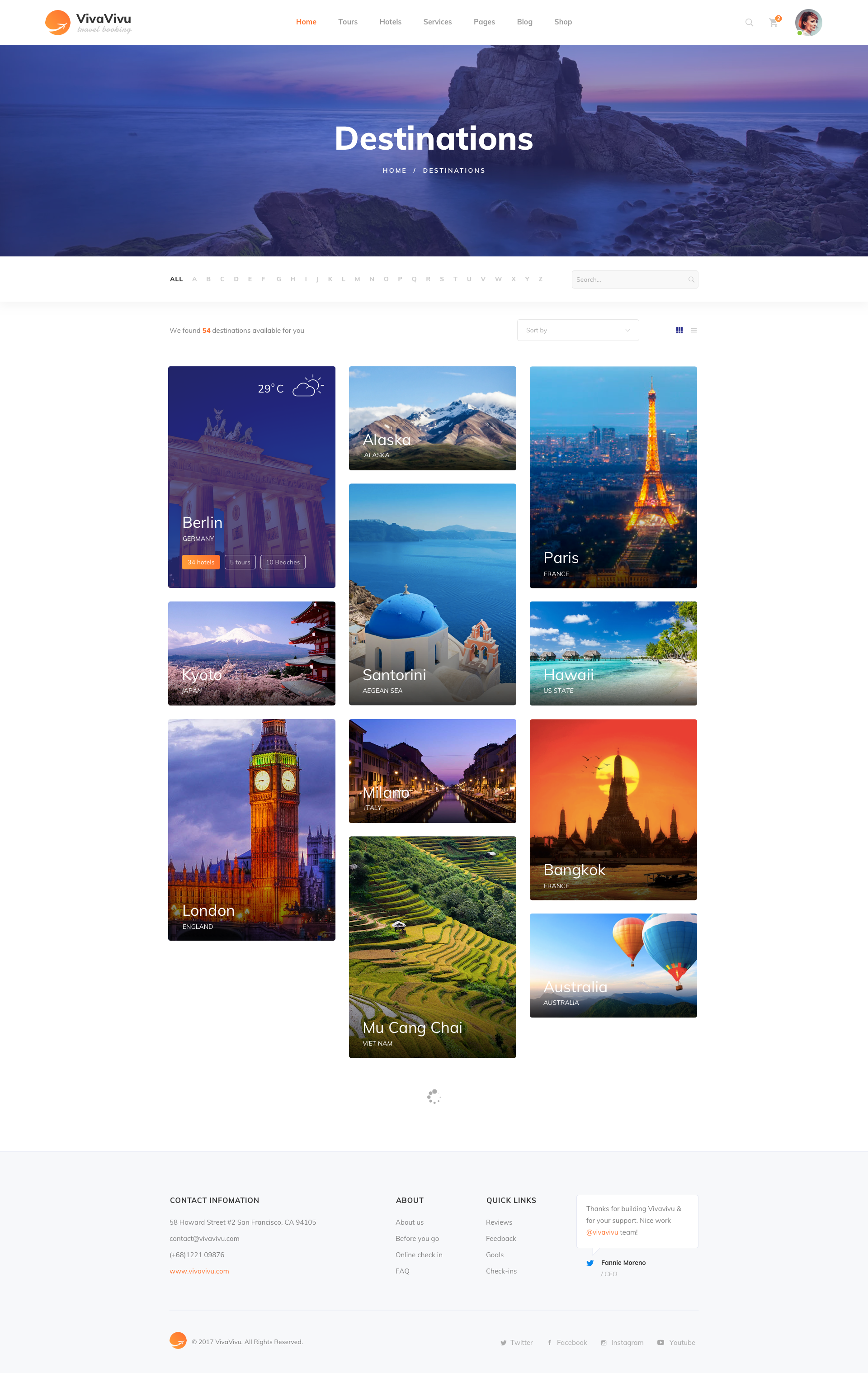The width and height of the screenshot is (868, 1373).
Task: Click the weather icon on the Berlin card
Action: tap(308, 387)
